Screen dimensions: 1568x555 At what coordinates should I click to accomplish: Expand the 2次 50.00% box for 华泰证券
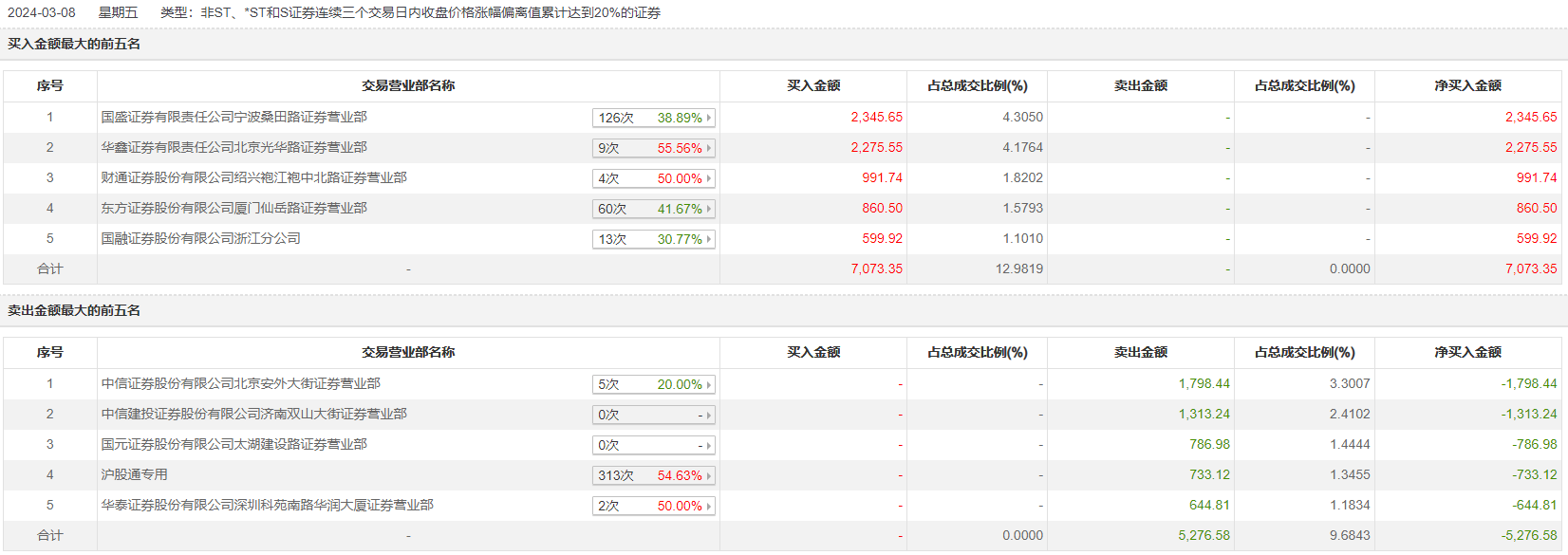(x=653, y=507)
